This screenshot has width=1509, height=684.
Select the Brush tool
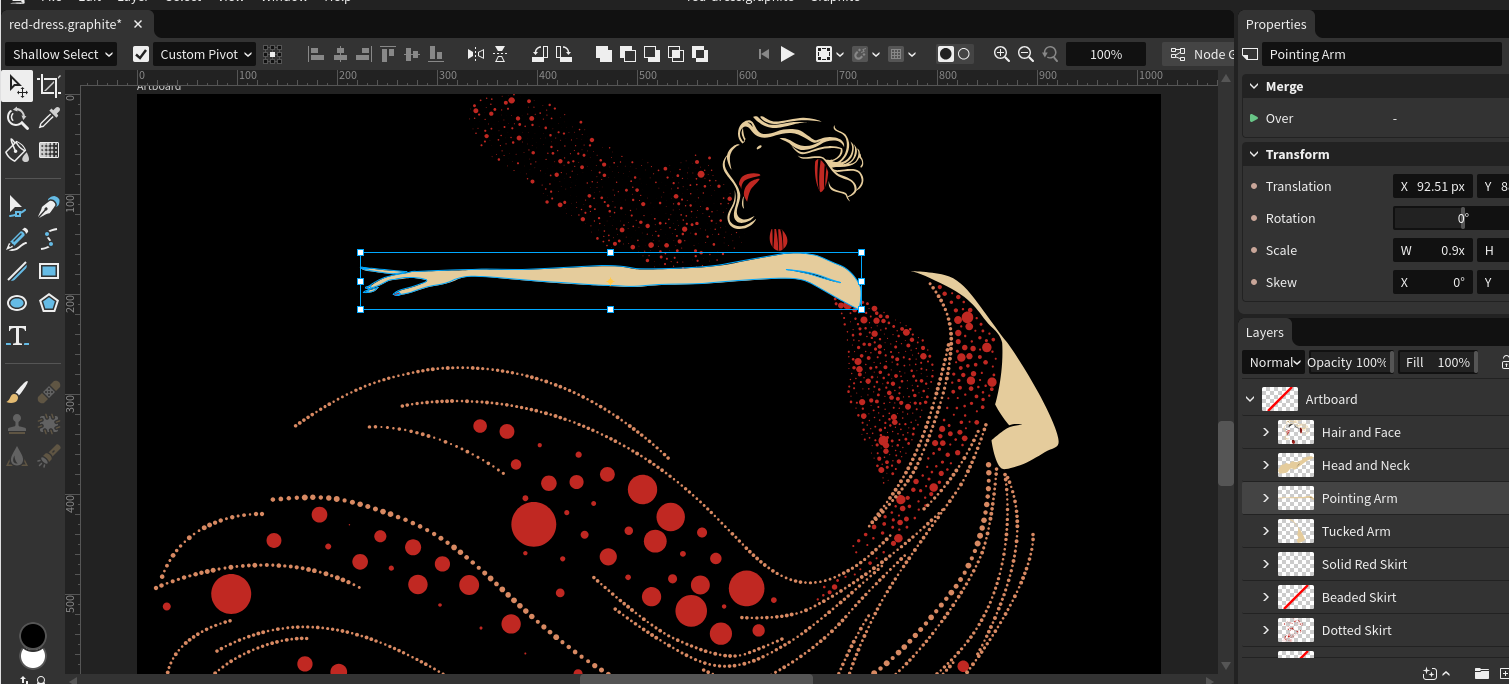pyautogui.click(x=17, y=392)
